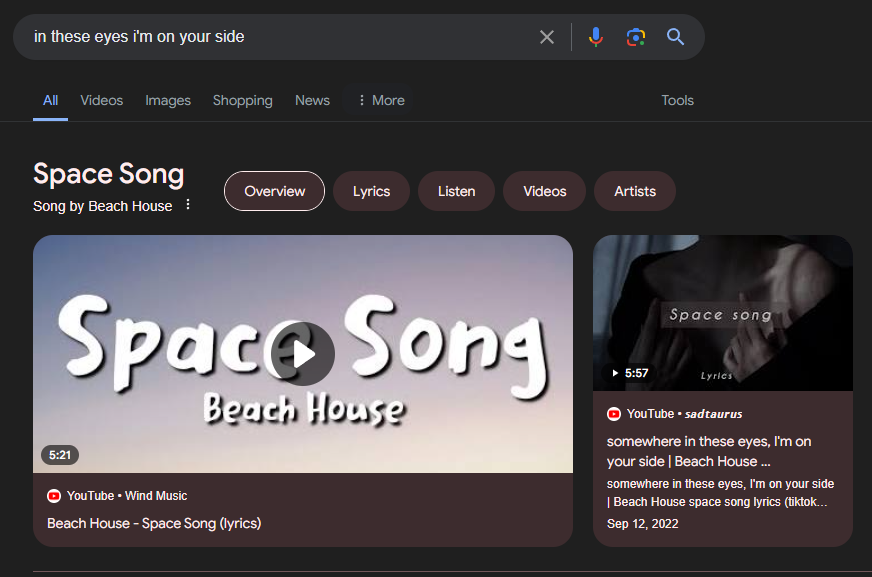Click the 5:21 duration badge

[x=60, y=455]
